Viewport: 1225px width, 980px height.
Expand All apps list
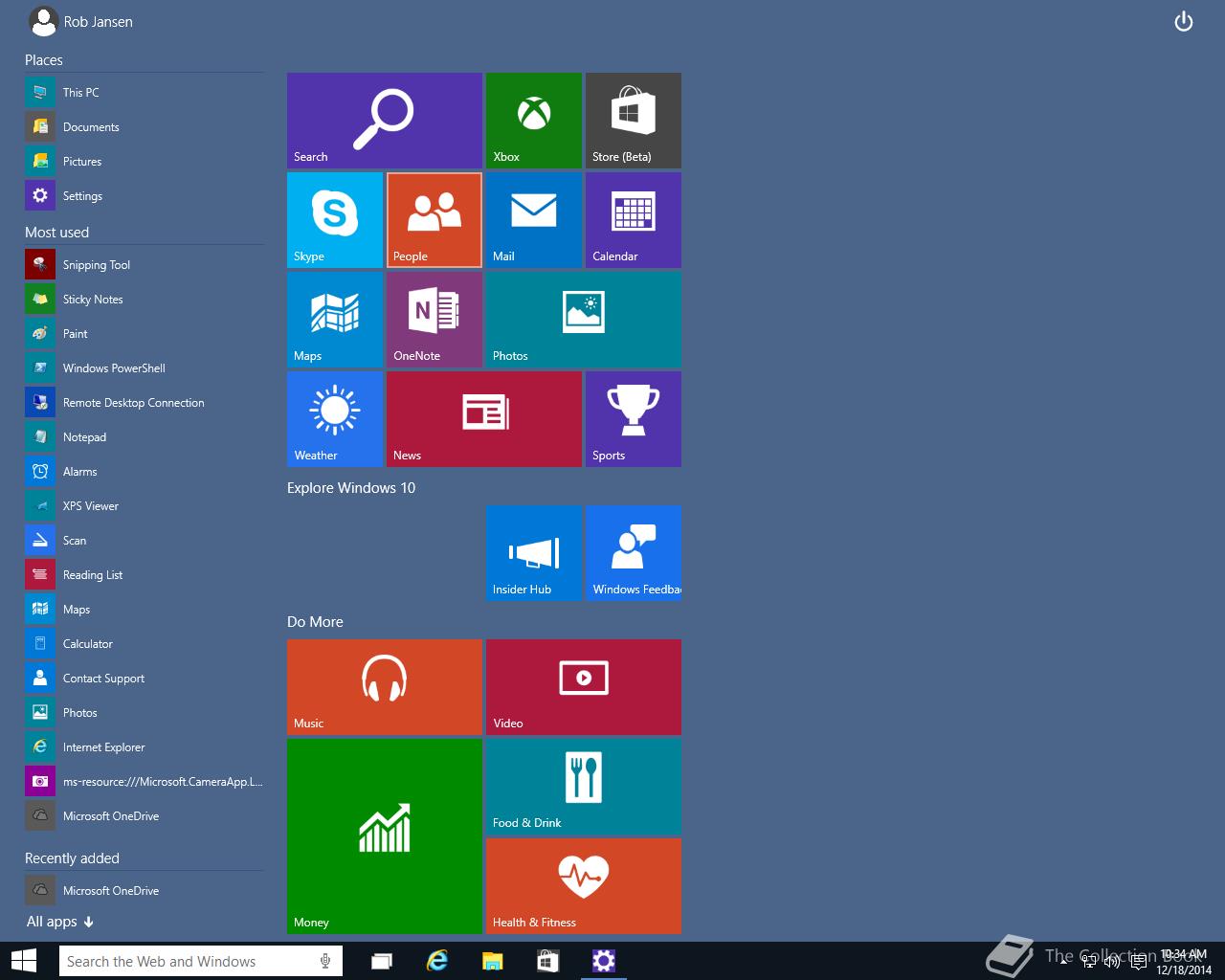(60, 922)
